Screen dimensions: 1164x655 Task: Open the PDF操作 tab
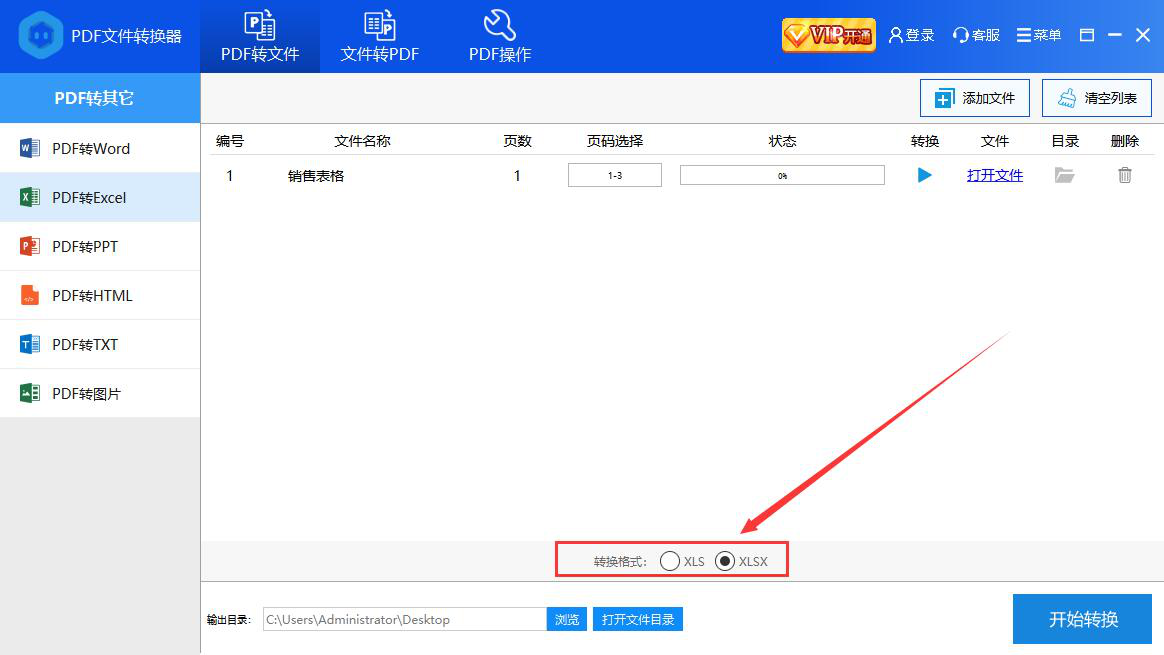point(500,36)
